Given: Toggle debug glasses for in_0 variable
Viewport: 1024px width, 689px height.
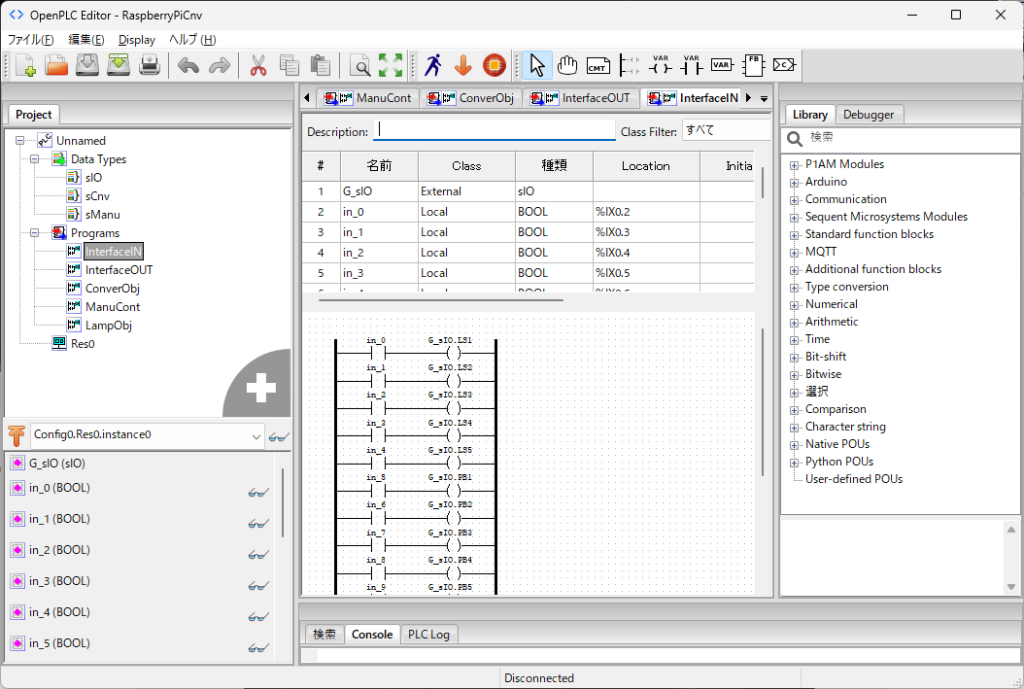Looking at the screenshot, I should [259, 492].
